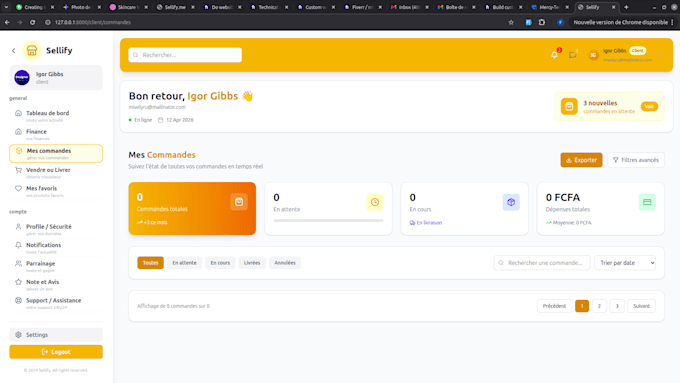The height and width of the screenshot is (383, 680).
Task: Open new browser tab with plus
Action: (x=626, y=7)
